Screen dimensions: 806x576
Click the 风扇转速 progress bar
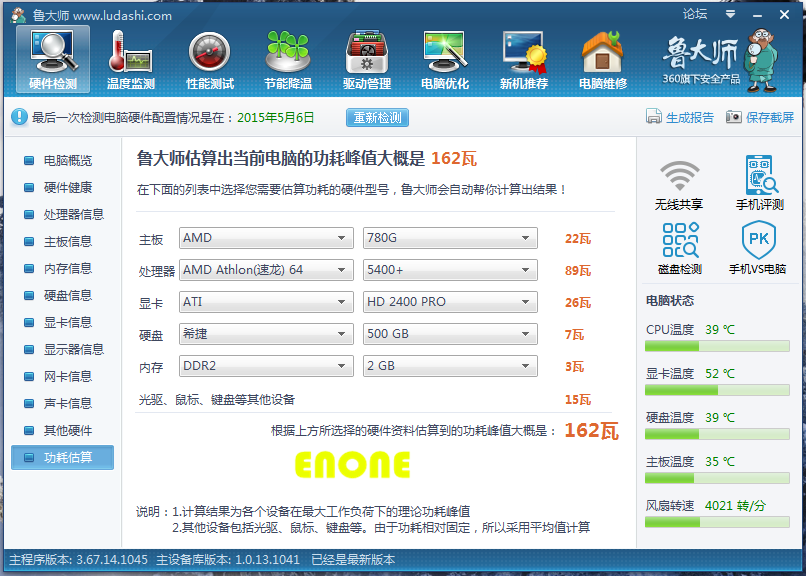pyautogui.click(x=717, y=523)
